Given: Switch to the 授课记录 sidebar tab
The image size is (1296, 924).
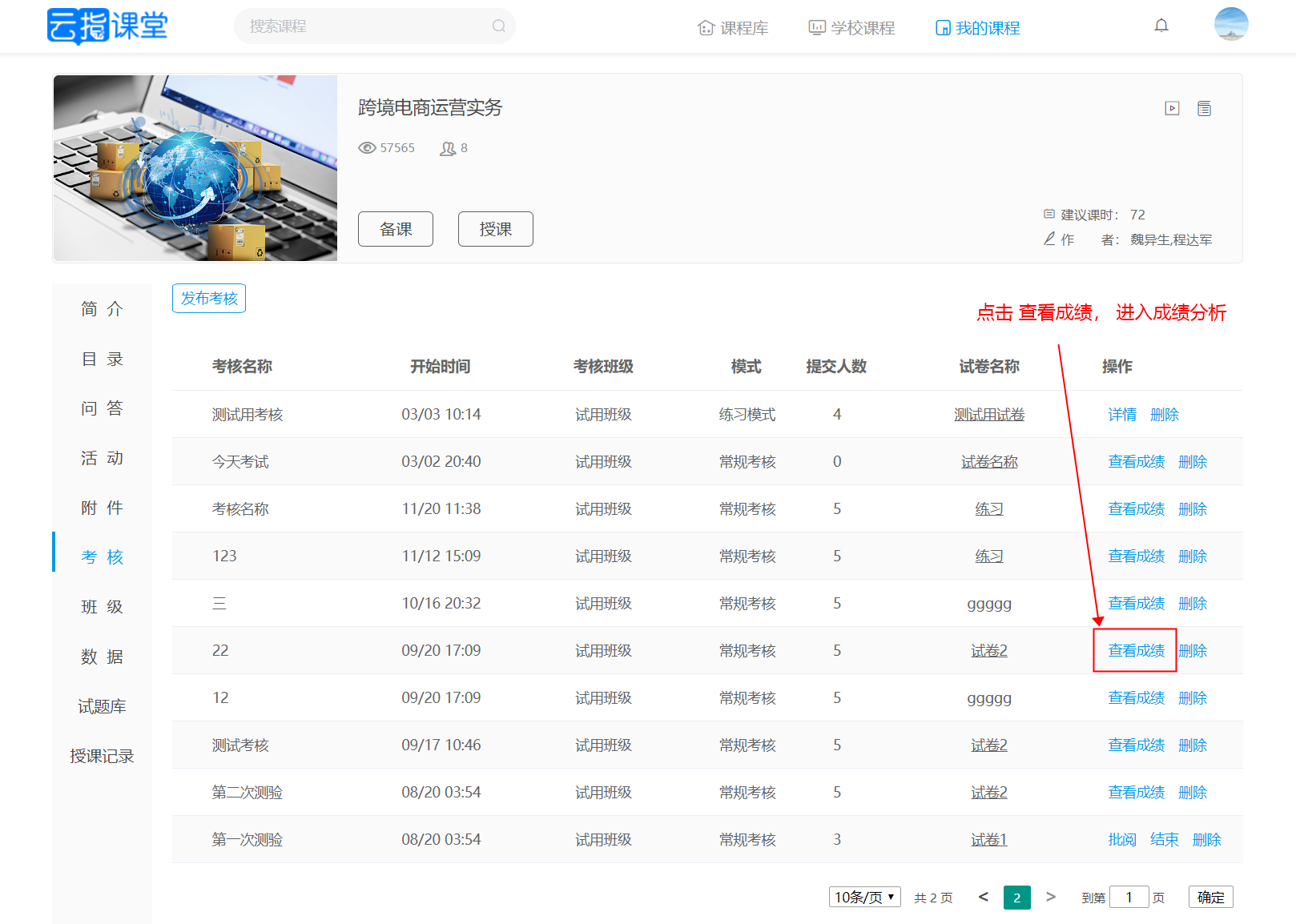Looking at the screenshot, I should click(102, 756).
